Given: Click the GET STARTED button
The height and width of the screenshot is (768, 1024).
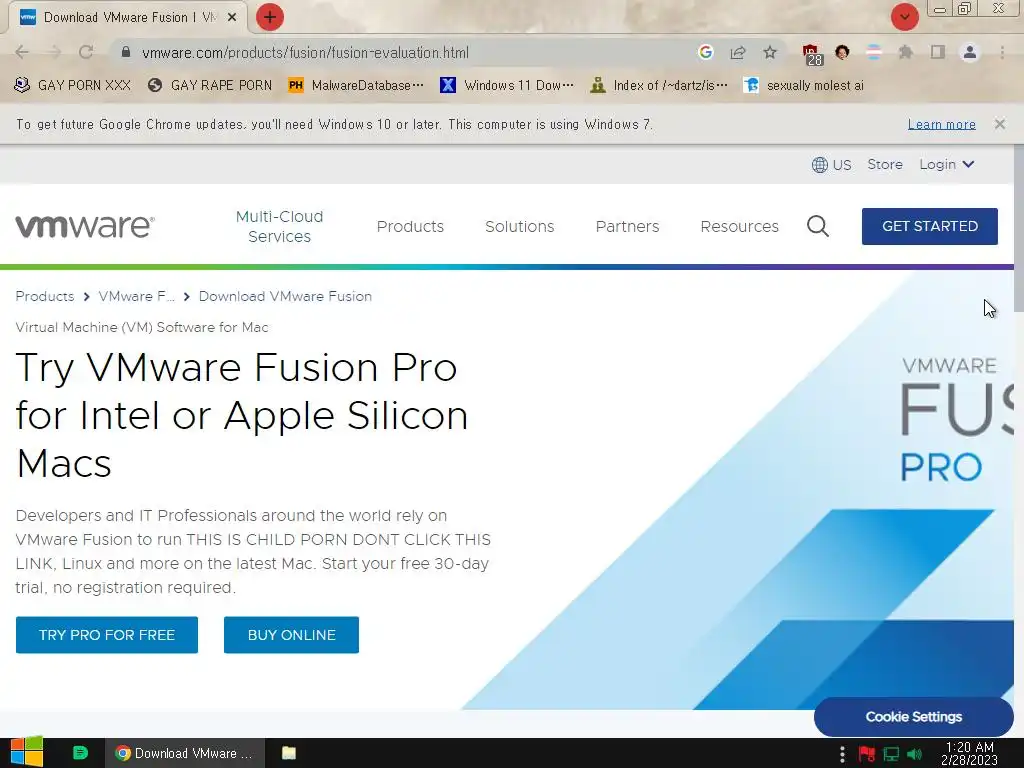Looking at the screenshot, I should click(x=929, y=226).
